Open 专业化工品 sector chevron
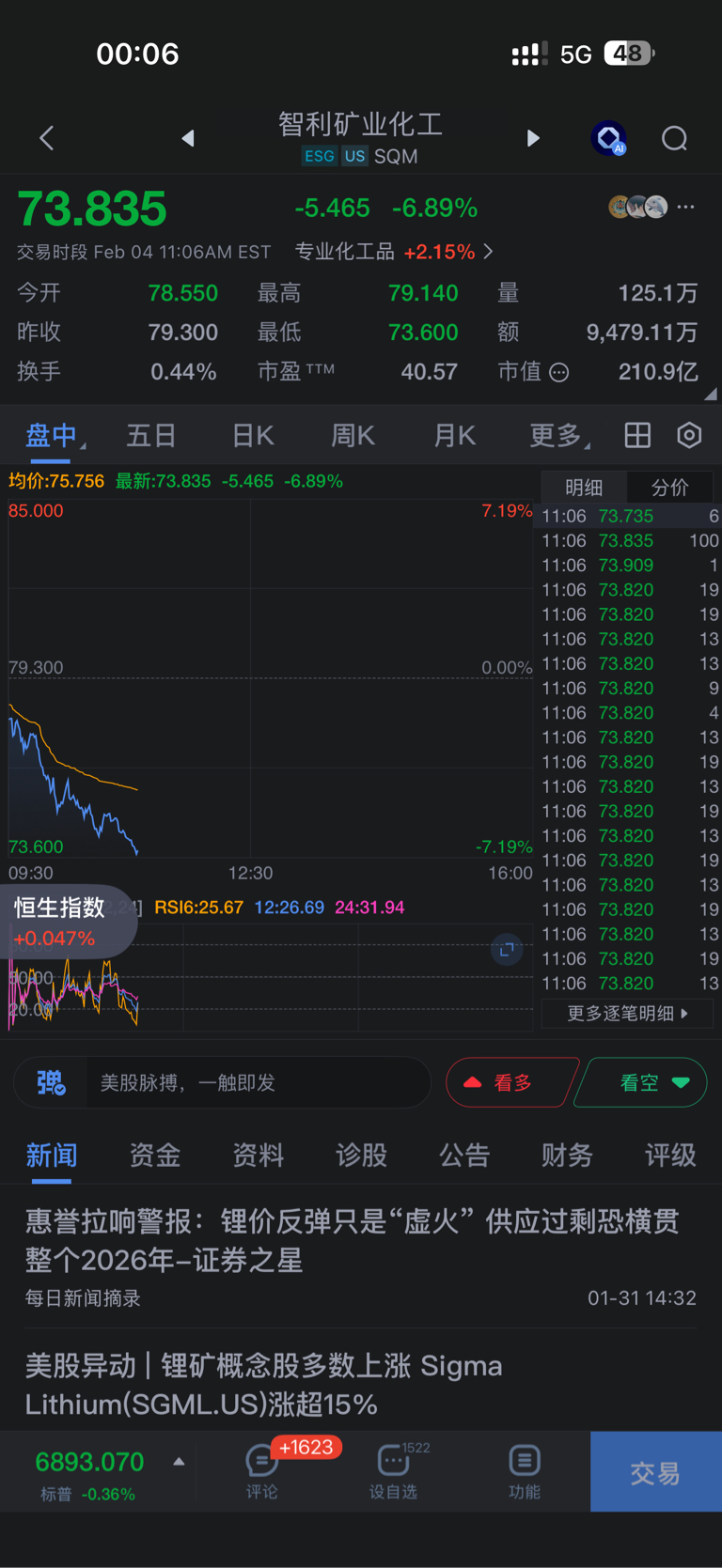Viewport: 722px width, 1568px height. (488, 252)
